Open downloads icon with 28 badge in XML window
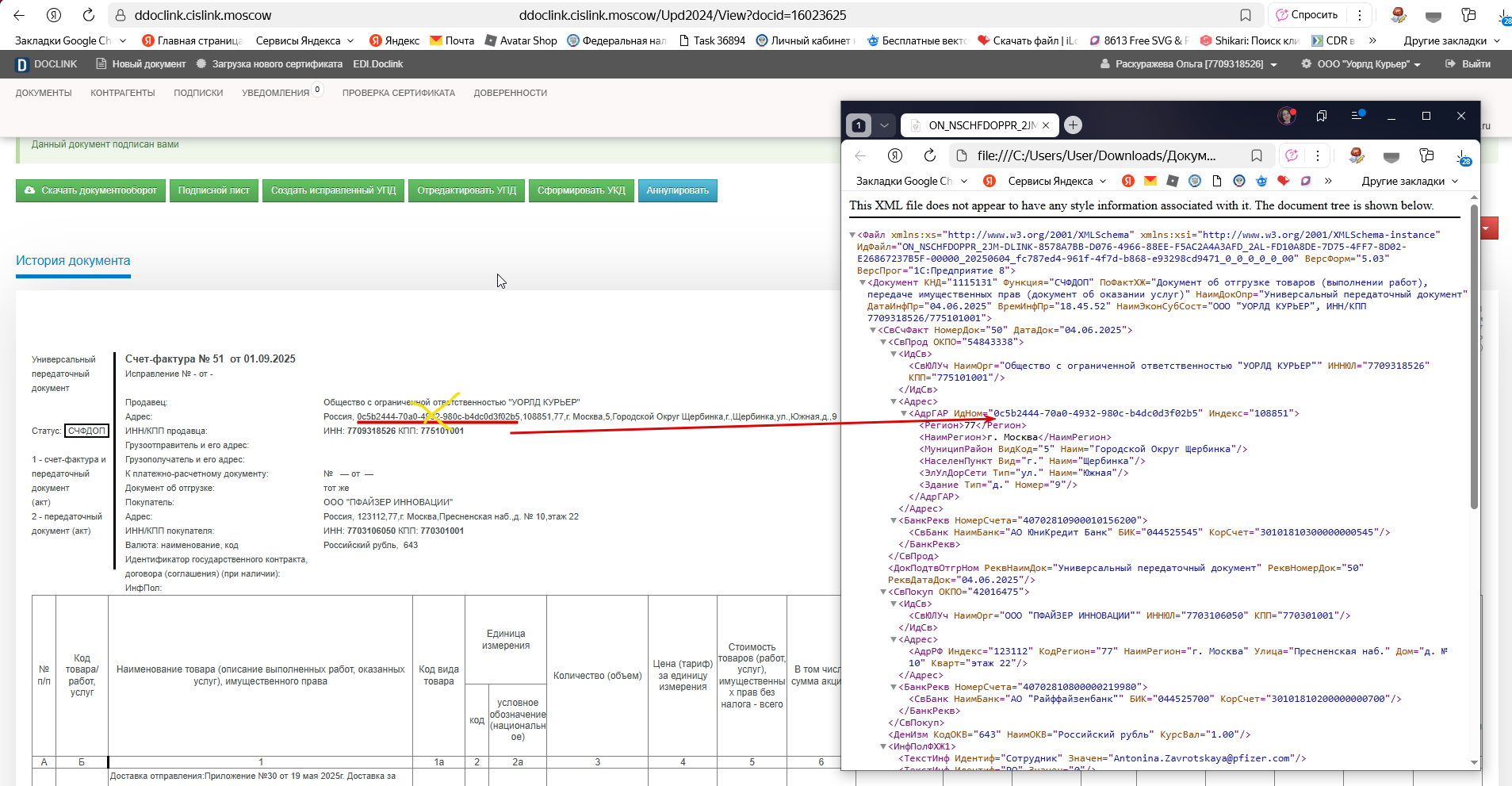The height and width of the screenshot is (786, 1512). pos(1464,156)
